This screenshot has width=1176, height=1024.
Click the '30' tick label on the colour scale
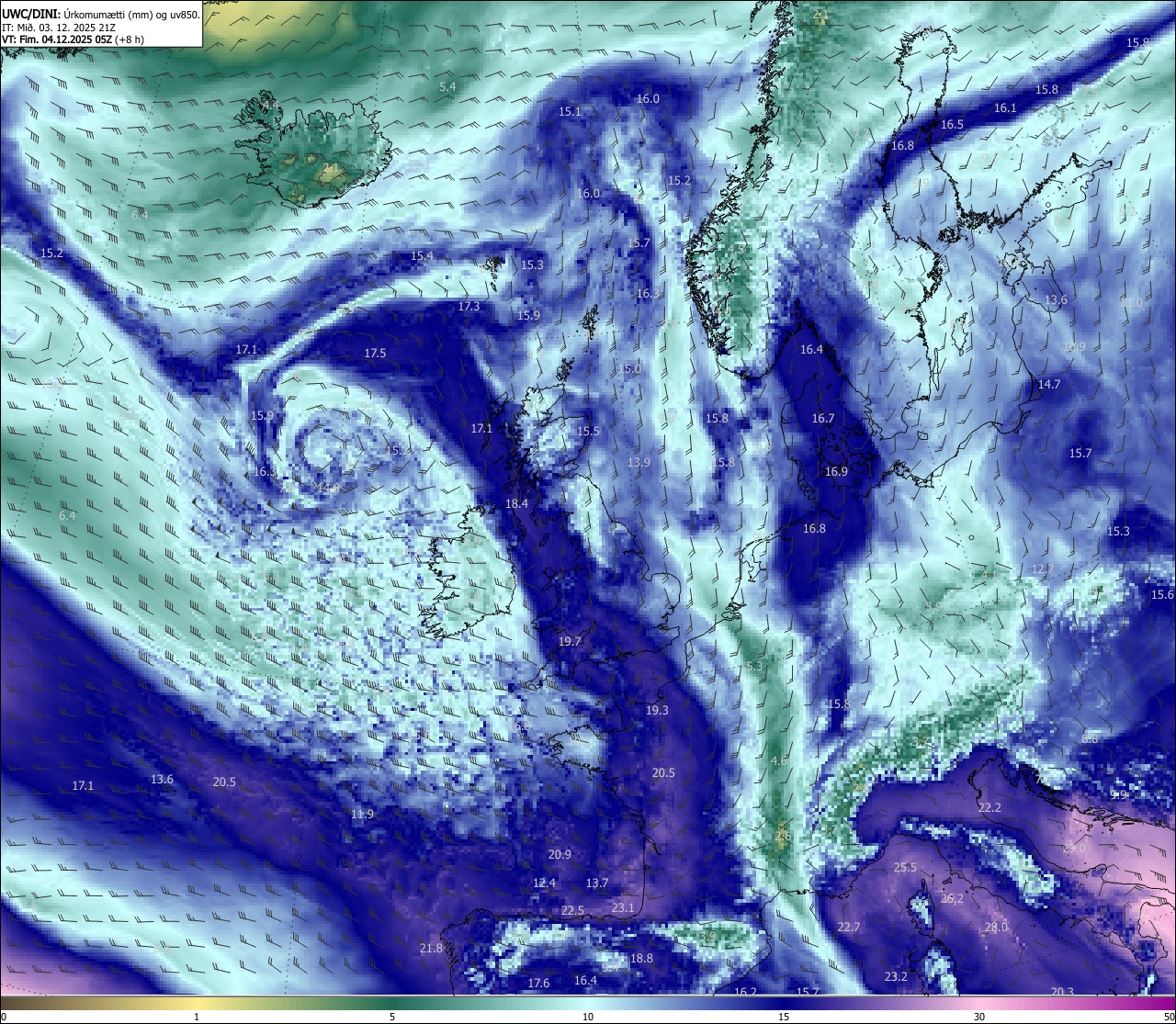click(x=979, y=1017)
